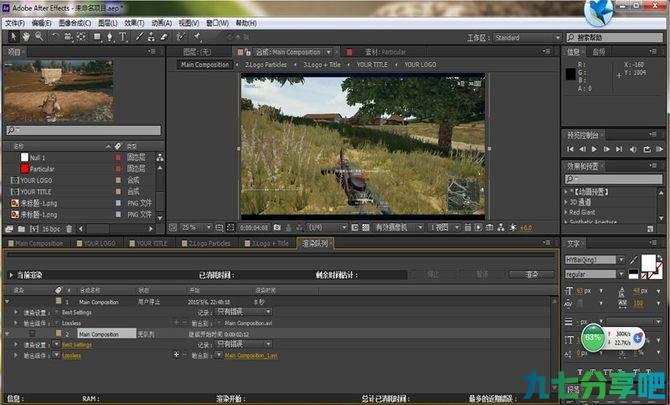Select the Pan Behind anchor tool

(x=81, y=37)
